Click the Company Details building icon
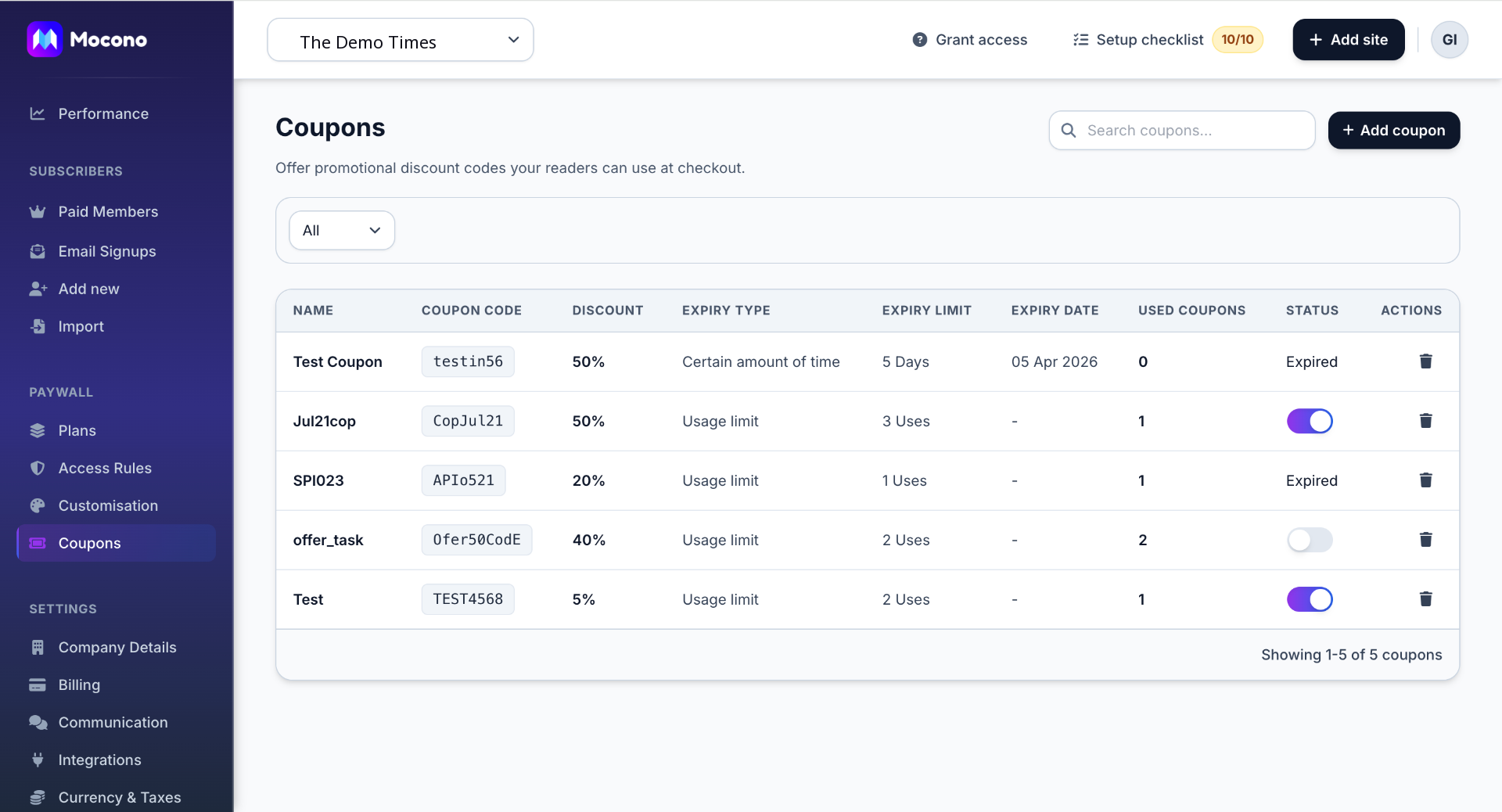 click(x=38, y=647)
